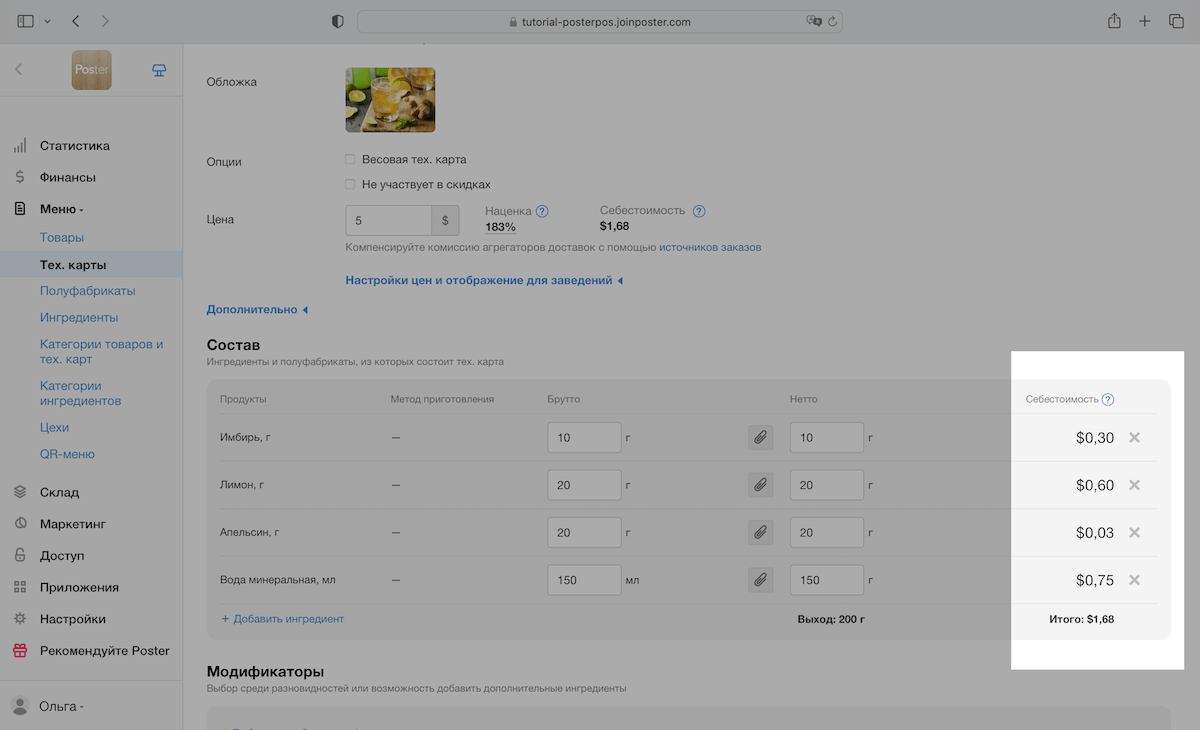Click the help icon beside the Себестоимость column header
This screenshot has width=1200, height=730.
pos(1108,399)
